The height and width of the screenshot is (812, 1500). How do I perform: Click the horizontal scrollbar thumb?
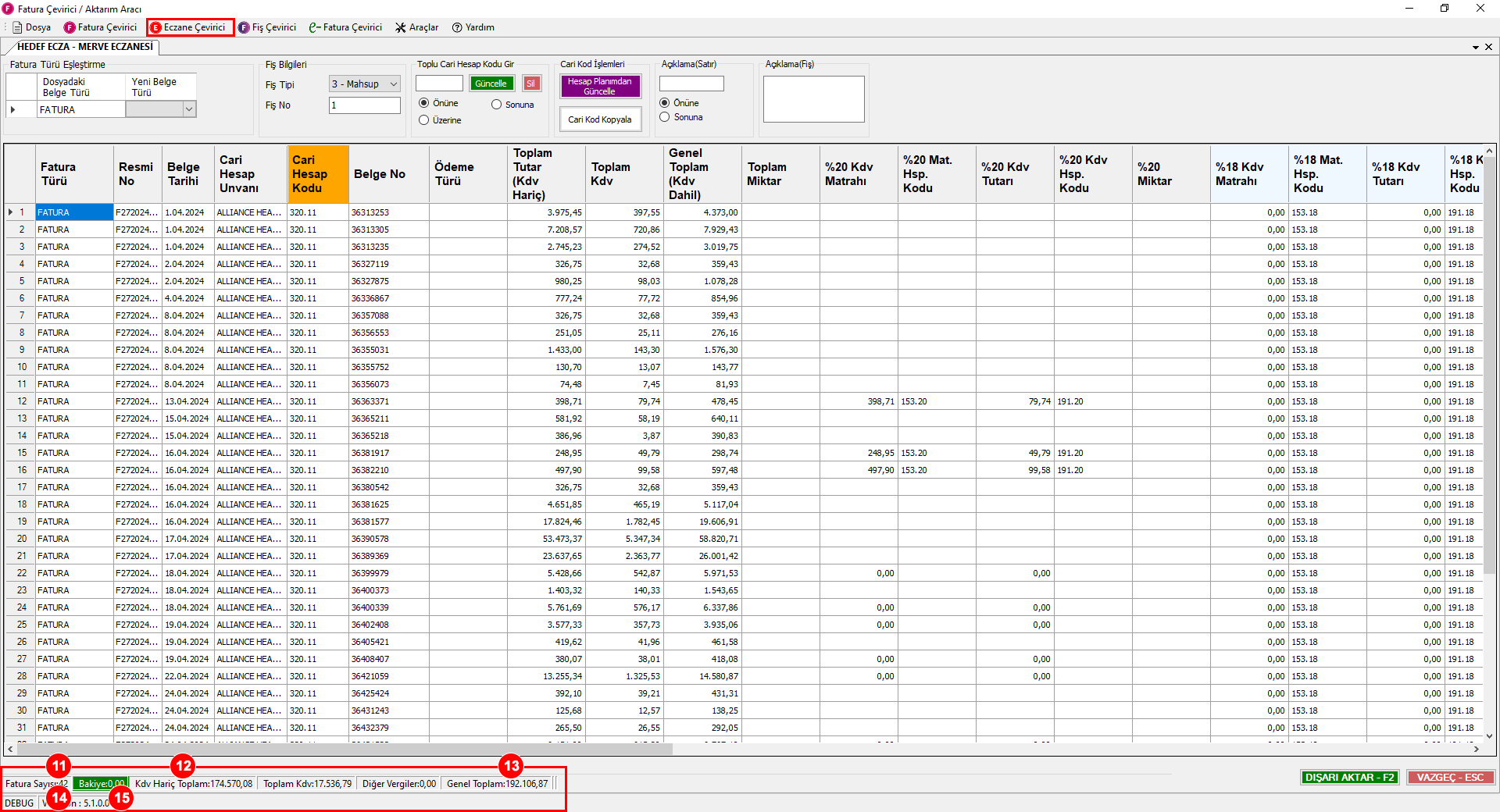(x=344, y=749)
